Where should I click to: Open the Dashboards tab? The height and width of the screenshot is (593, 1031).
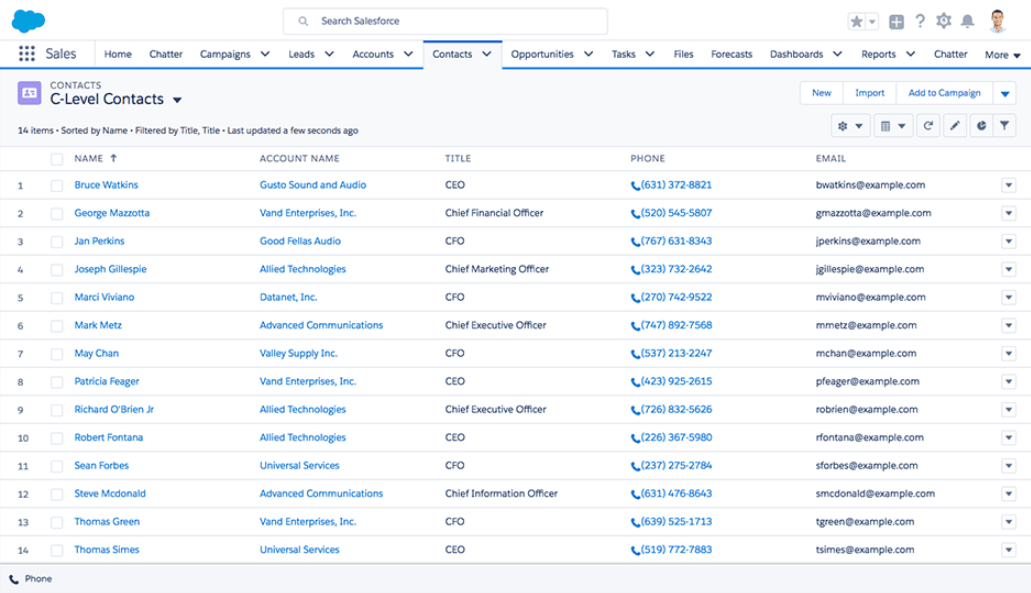pyautogui.click(x=796, y=54)
